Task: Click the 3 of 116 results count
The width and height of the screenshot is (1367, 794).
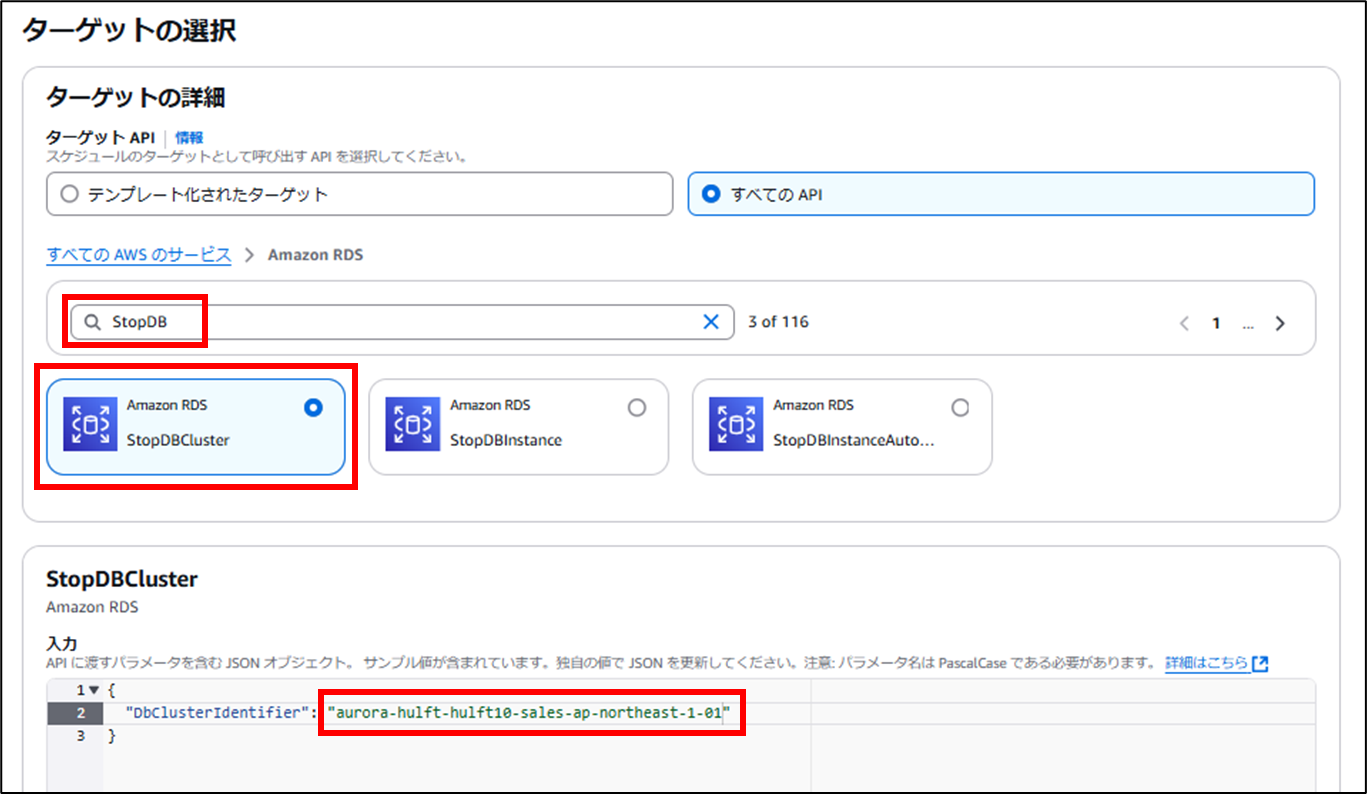Action: [x=778, y=322]
